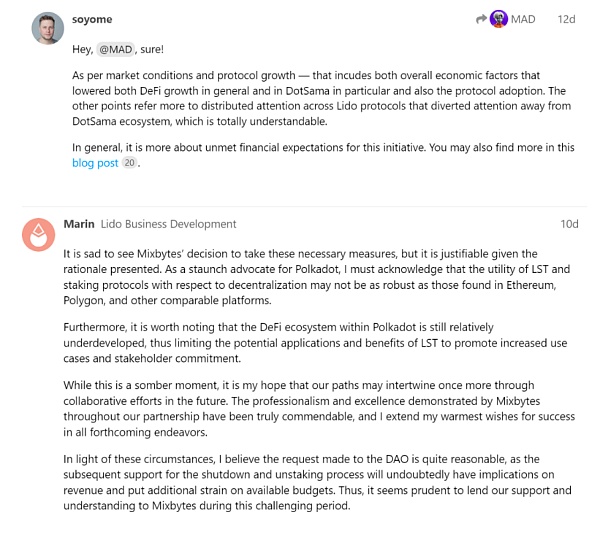Click the paragraph starting "As per market conditions"

point(320,99)
